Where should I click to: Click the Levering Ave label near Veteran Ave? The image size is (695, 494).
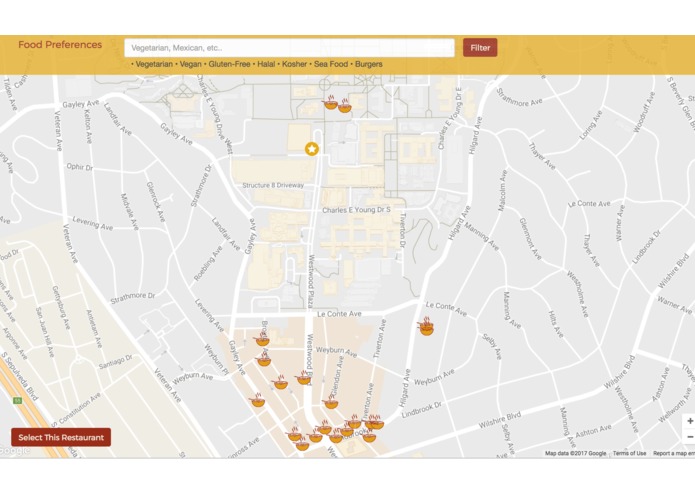(x=93, y=223)
